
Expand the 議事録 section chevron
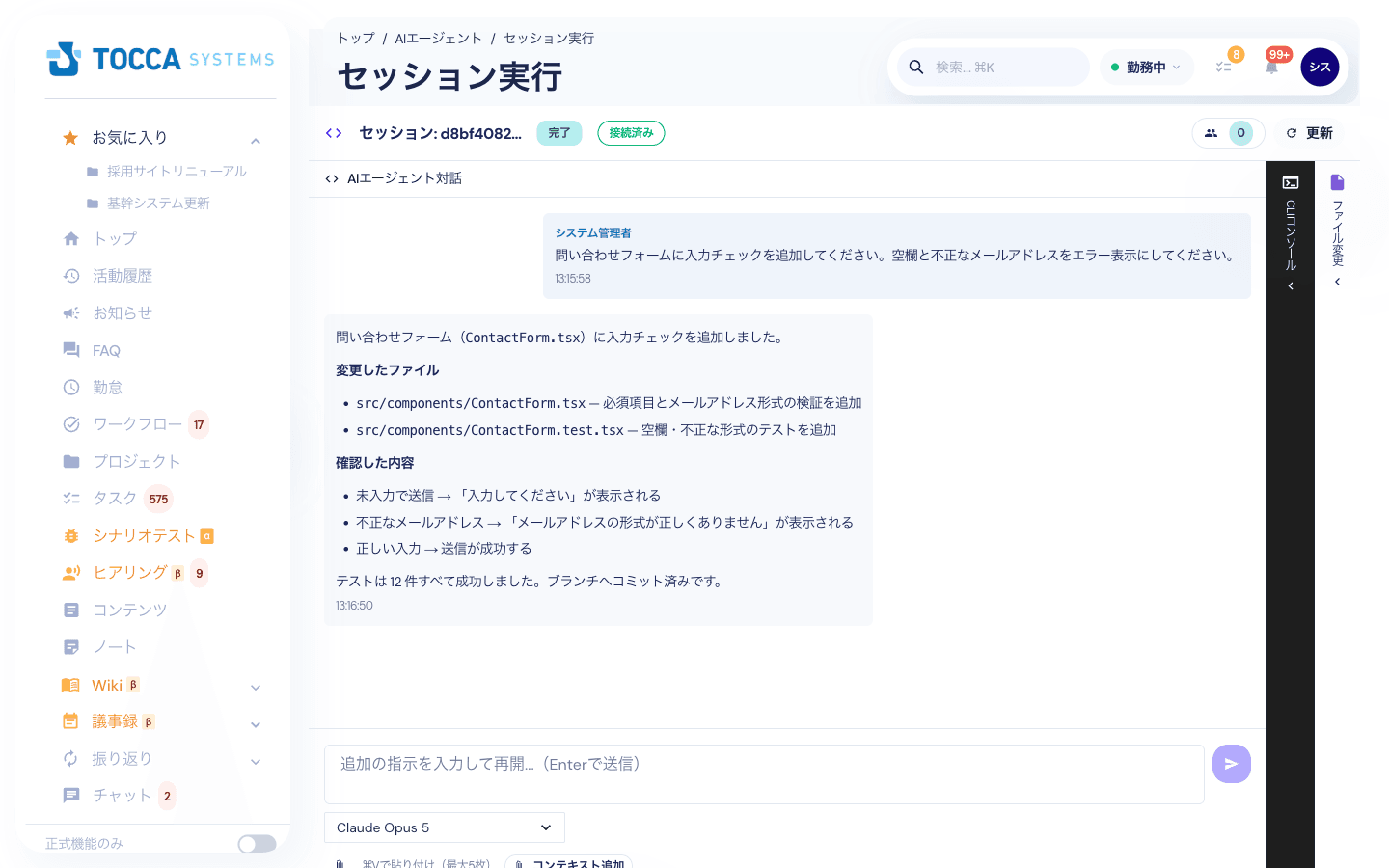point(256,724)
